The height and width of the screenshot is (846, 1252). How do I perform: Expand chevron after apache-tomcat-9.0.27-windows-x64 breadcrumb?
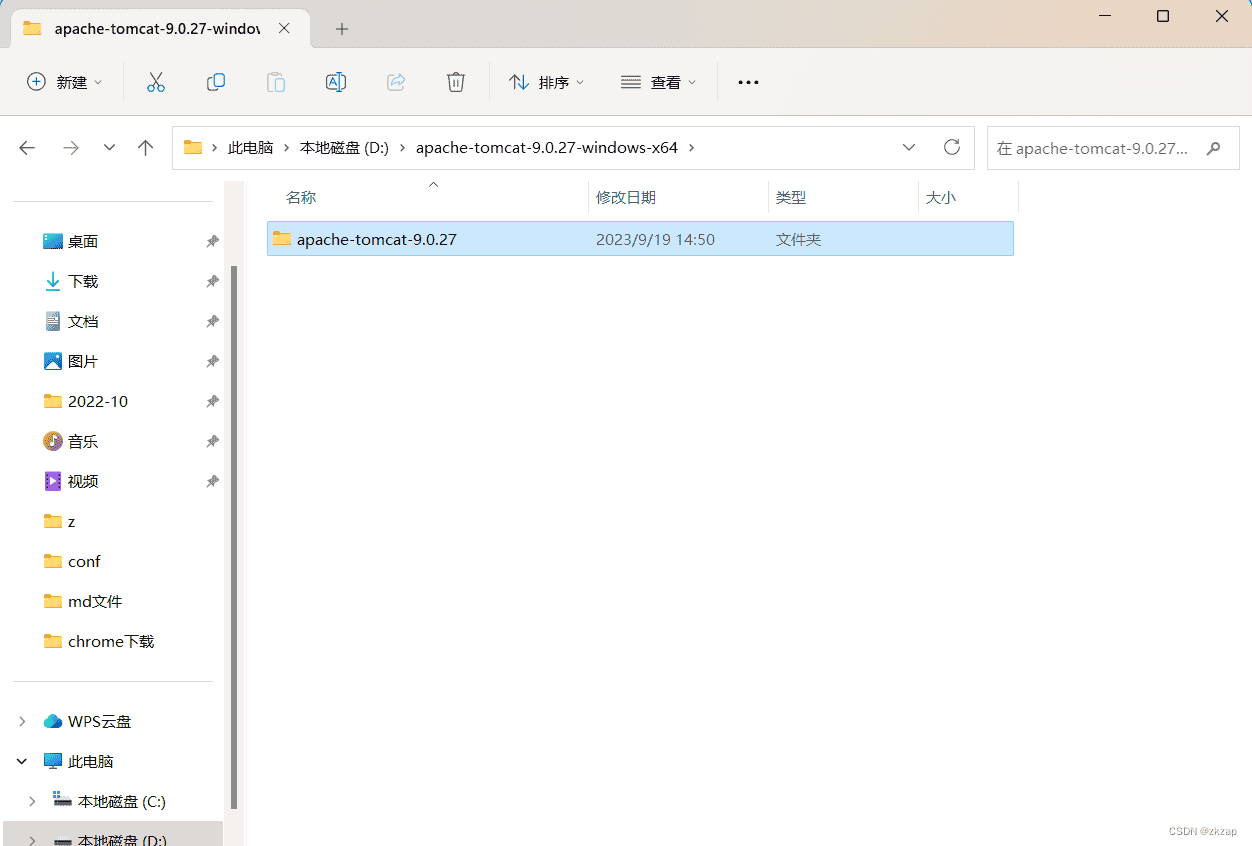(x=691, y=148)
